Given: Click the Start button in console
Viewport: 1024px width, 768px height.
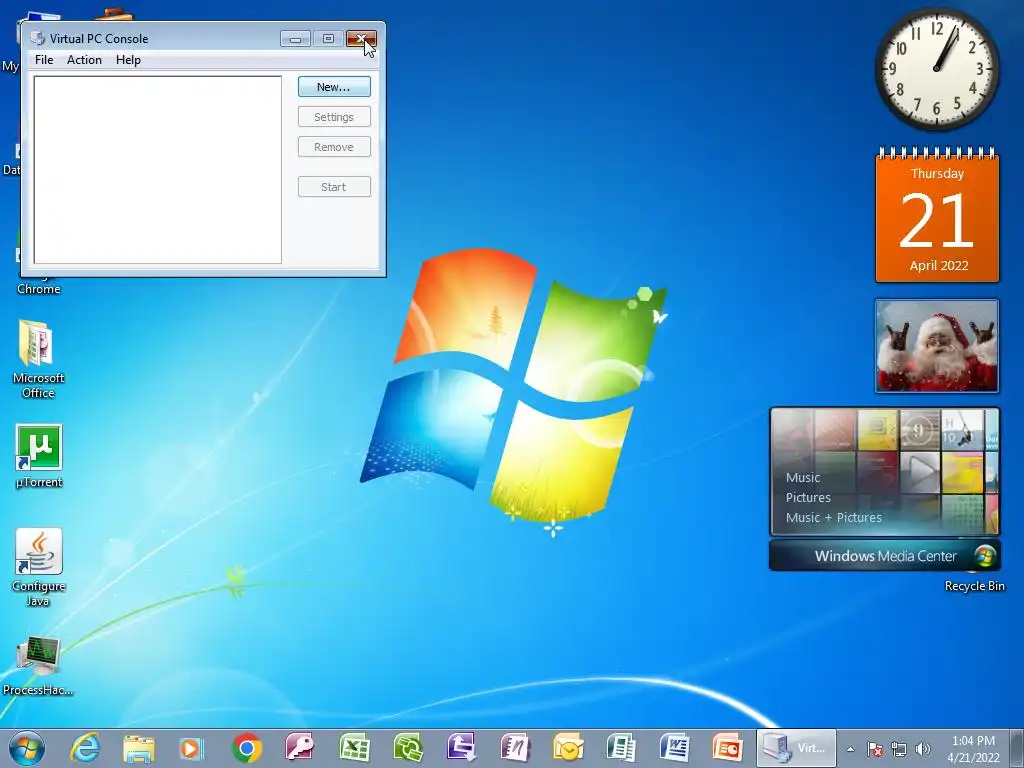Looking at the screenshot, I should [334, 187].
